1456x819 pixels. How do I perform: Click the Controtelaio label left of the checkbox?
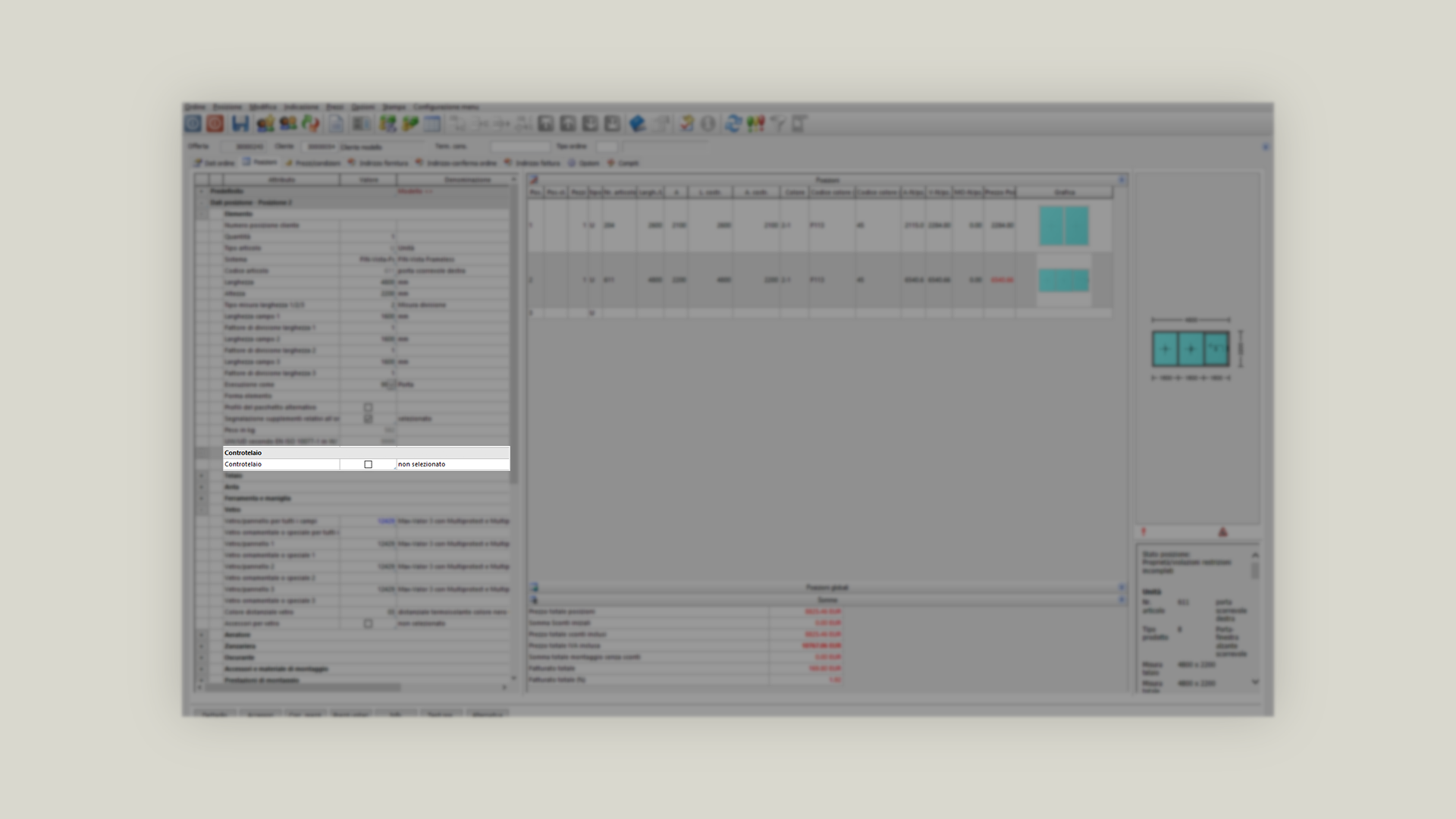281,464
